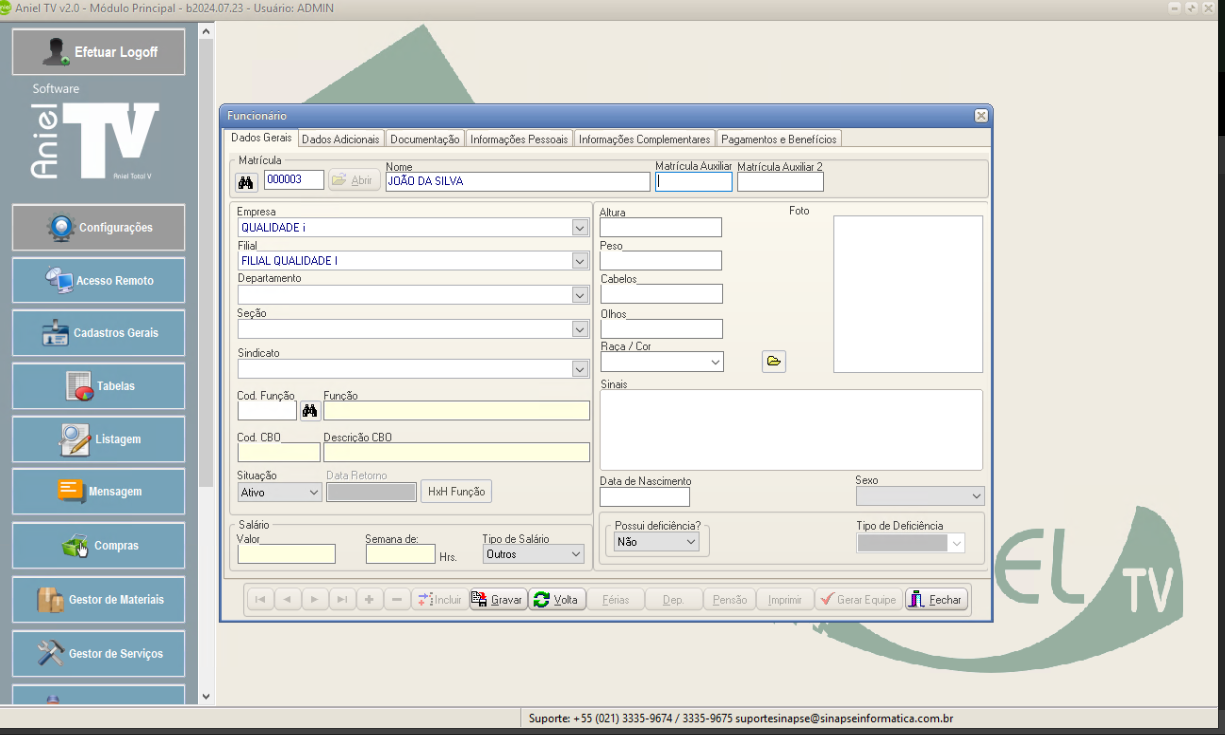Switch to the Documentação tab
The width and height of the screenshot is (1225, 735).
[x=425, y=139]
